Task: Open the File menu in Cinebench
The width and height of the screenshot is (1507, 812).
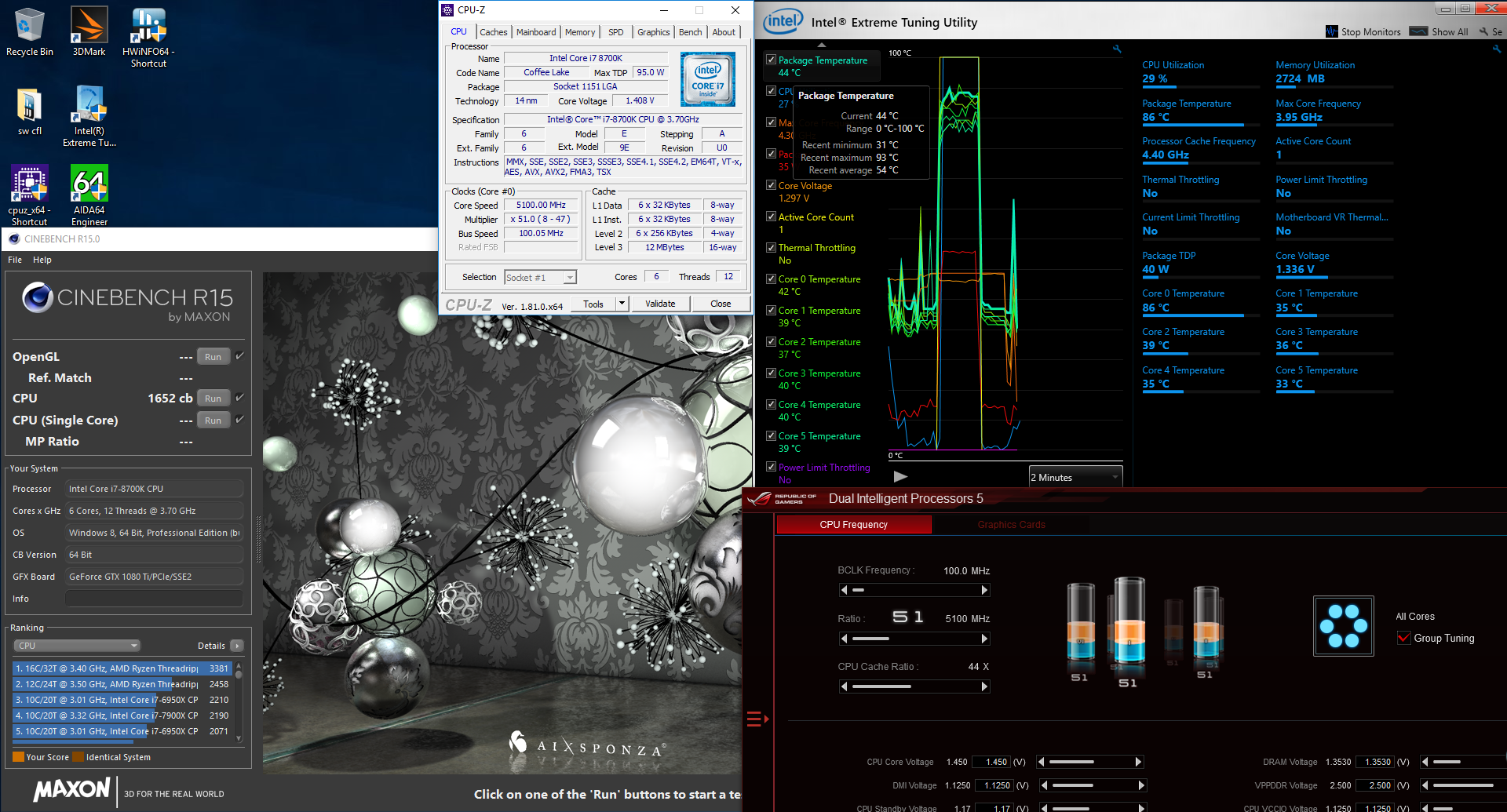Action: [15, 260]
